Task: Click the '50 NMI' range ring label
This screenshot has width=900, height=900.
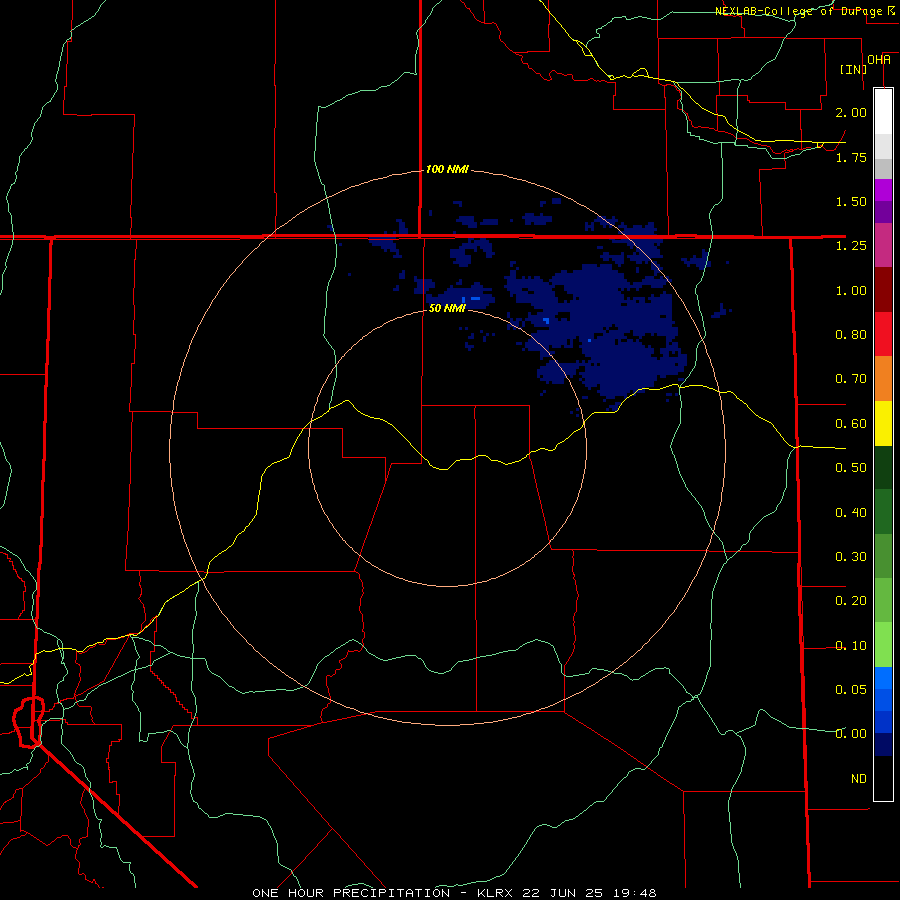Action: click(x=447, y=308)
